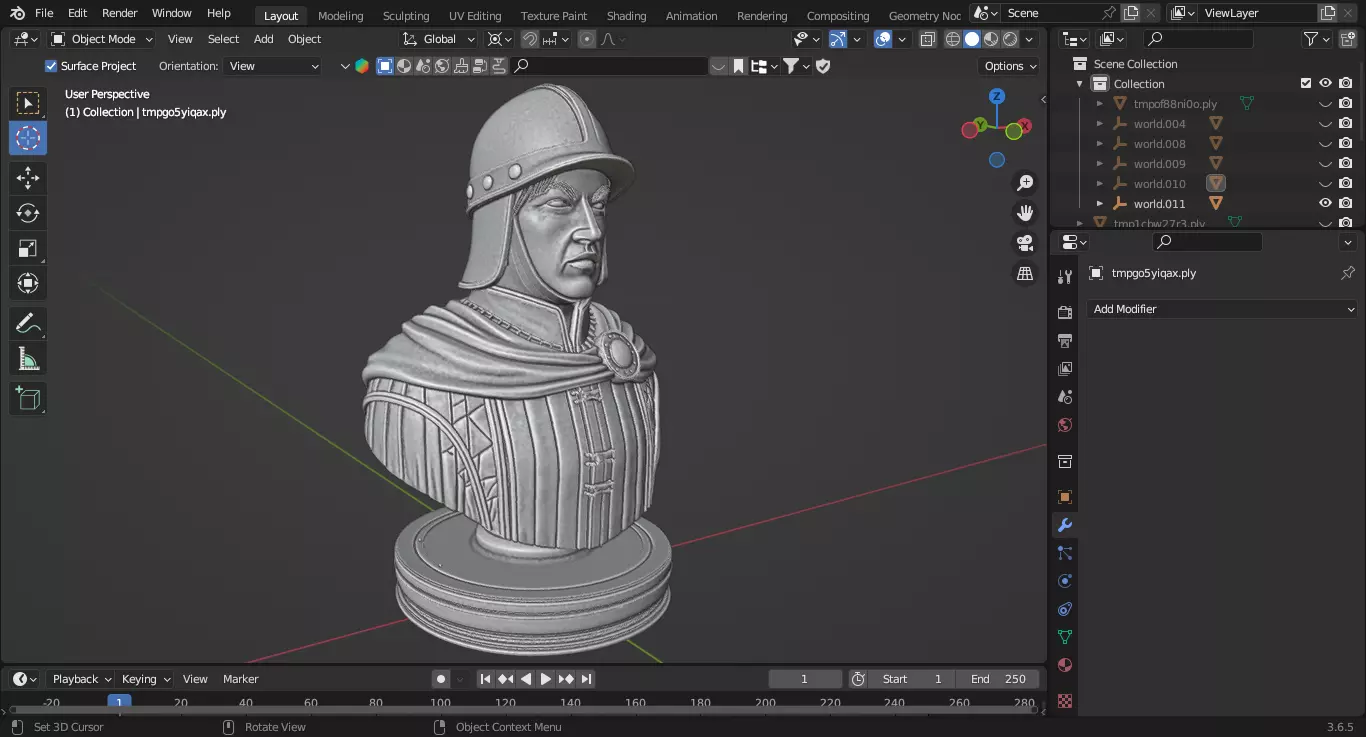The width and height of the screenshot is (1366, 737).
Task: Open the Texture properties tab
Action: coord(1065,701)
